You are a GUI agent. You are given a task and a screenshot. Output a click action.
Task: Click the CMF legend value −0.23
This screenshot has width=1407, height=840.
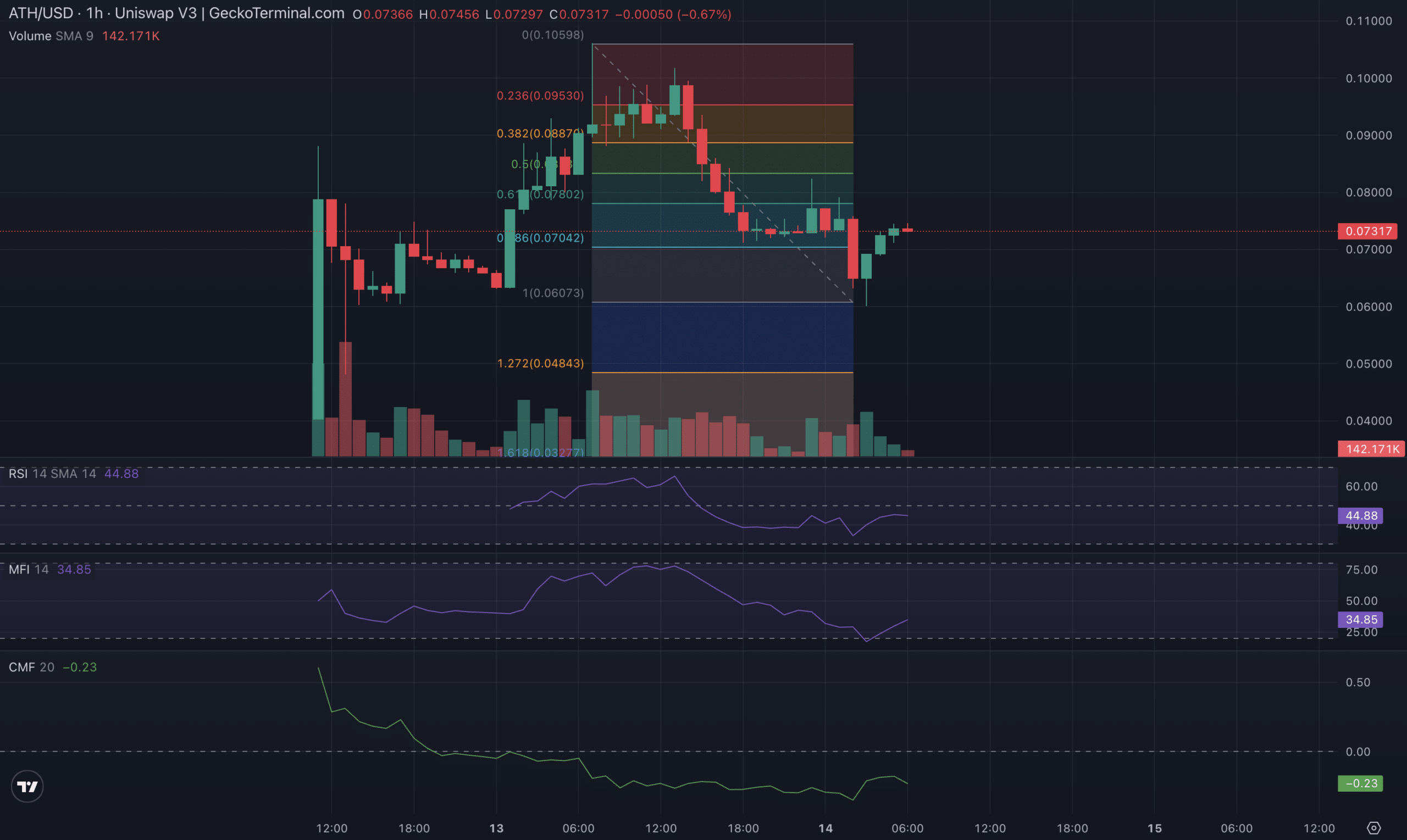pyautogui.click(x=80, y=667)
